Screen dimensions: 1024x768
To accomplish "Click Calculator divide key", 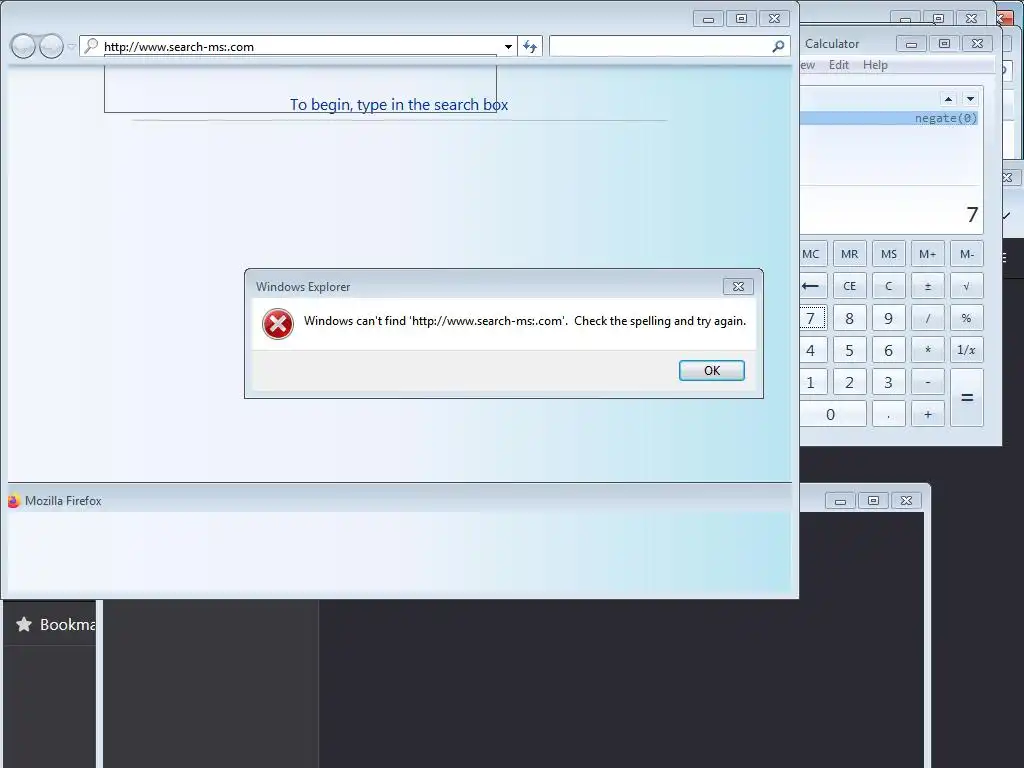I will pyautogui.click(x=927, y=318).
